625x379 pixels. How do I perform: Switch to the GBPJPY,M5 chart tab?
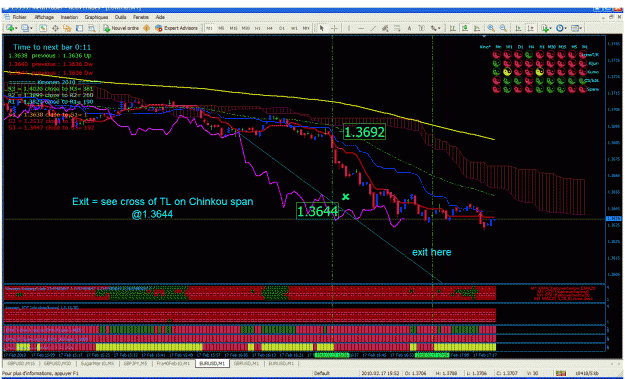point(135,363)
